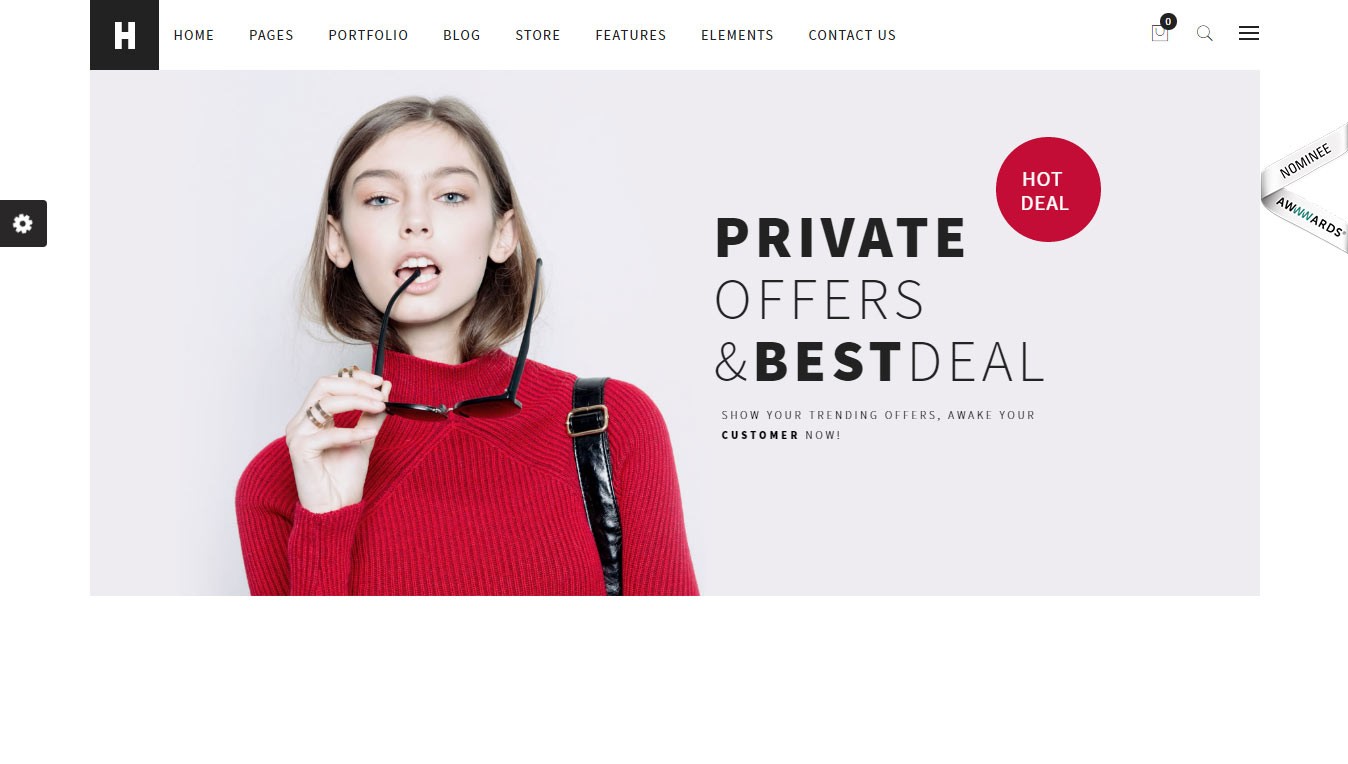Viewport: 1348px width, 764px height.
Task: Open the Store menu item
Action: [x=538, y=35]
